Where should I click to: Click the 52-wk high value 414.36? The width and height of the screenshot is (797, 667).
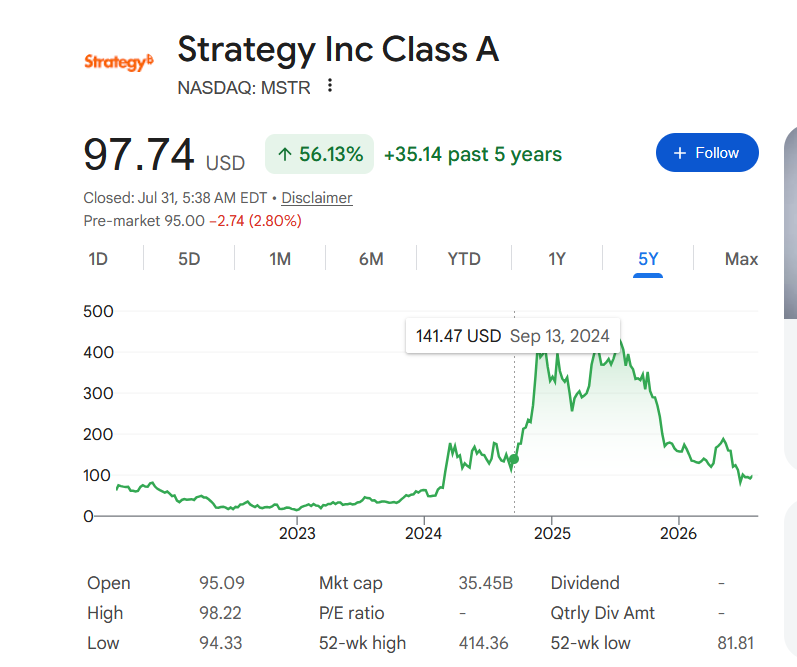[483, 643]
